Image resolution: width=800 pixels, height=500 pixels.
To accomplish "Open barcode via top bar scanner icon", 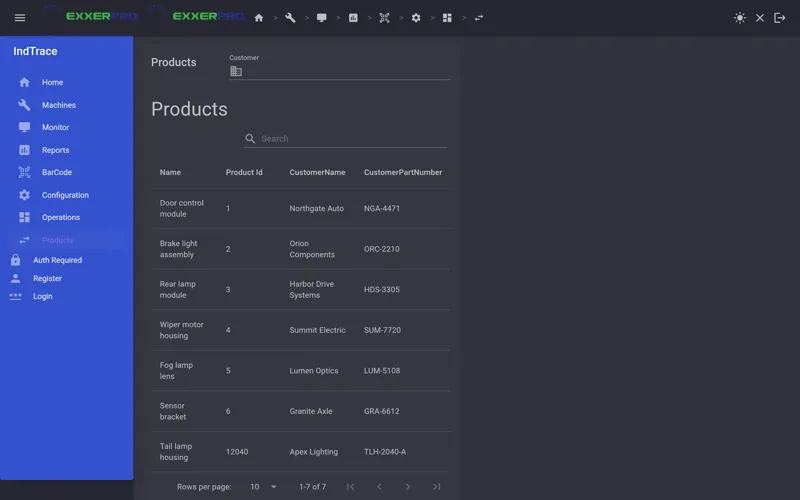I will (385, 18).
